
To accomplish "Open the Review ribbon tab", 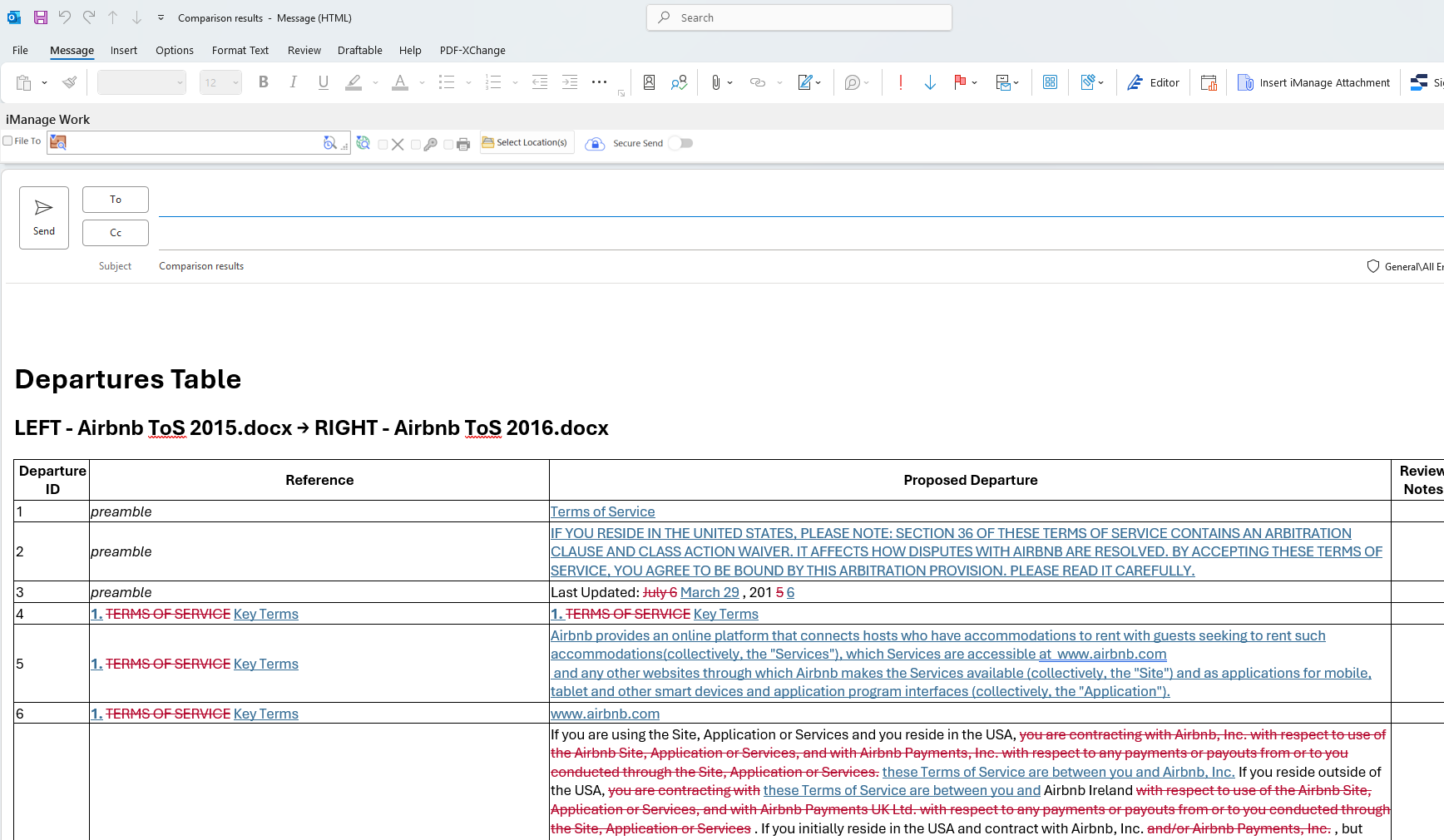I will (x=304, y=51).
